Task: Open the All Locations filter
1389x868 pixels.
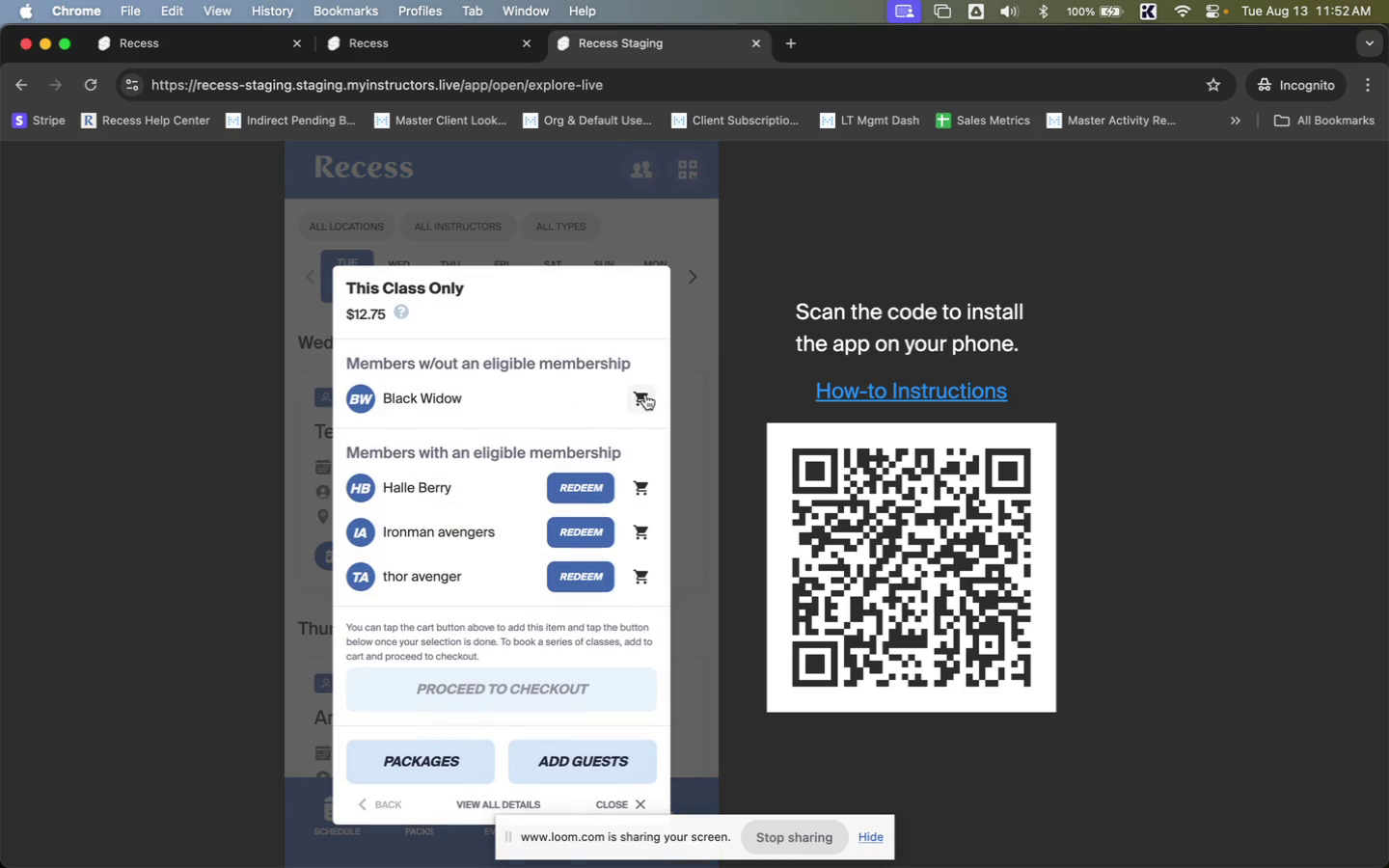Action: 346,227
